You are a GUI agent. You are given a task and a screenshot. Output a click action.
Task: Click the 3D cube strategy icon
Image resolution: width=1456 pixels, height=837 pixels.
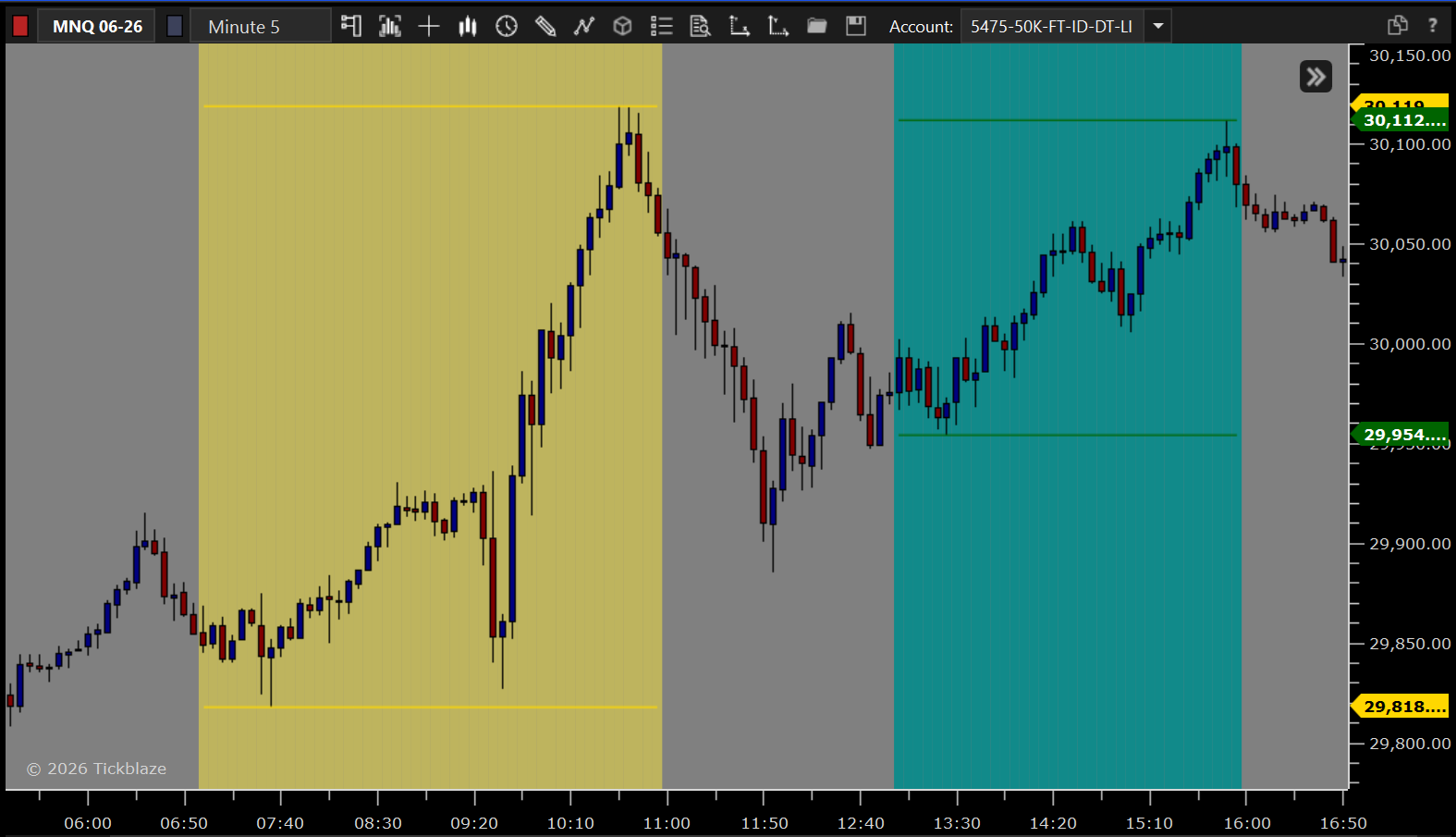click(623, 26)
